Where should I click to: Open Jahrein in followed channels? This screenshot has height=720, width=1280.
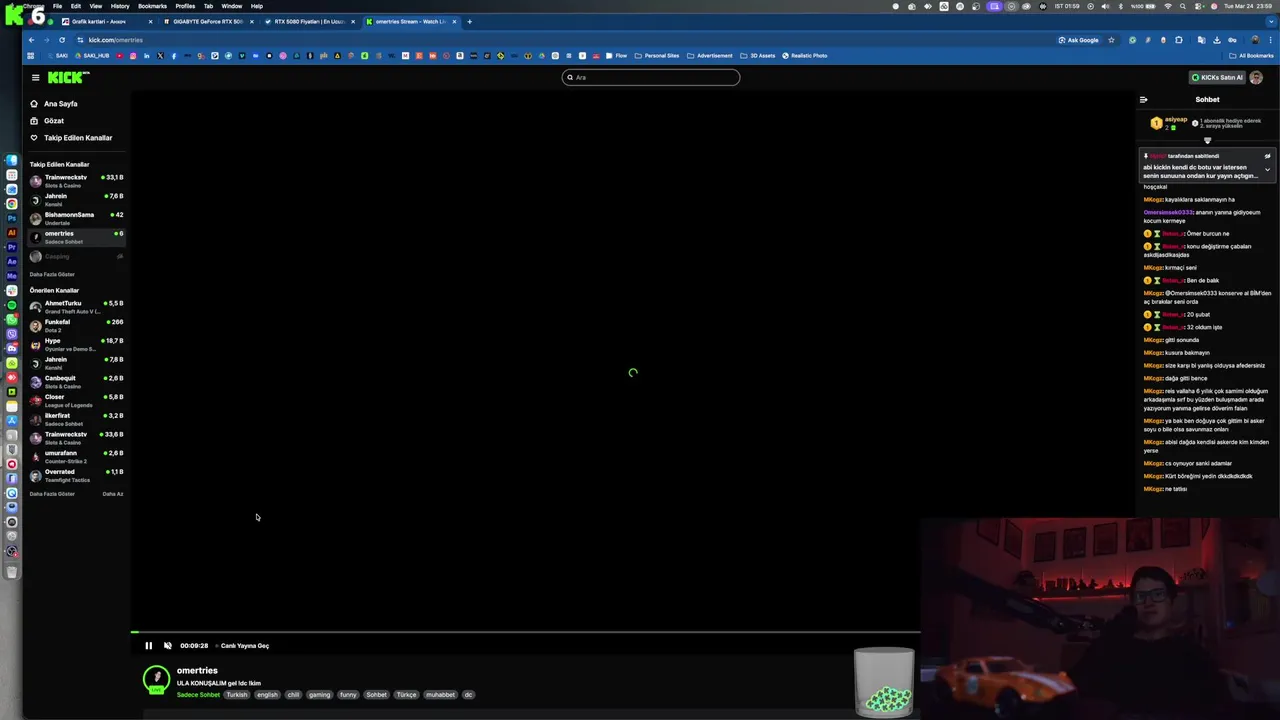click(x=77, y=200)
